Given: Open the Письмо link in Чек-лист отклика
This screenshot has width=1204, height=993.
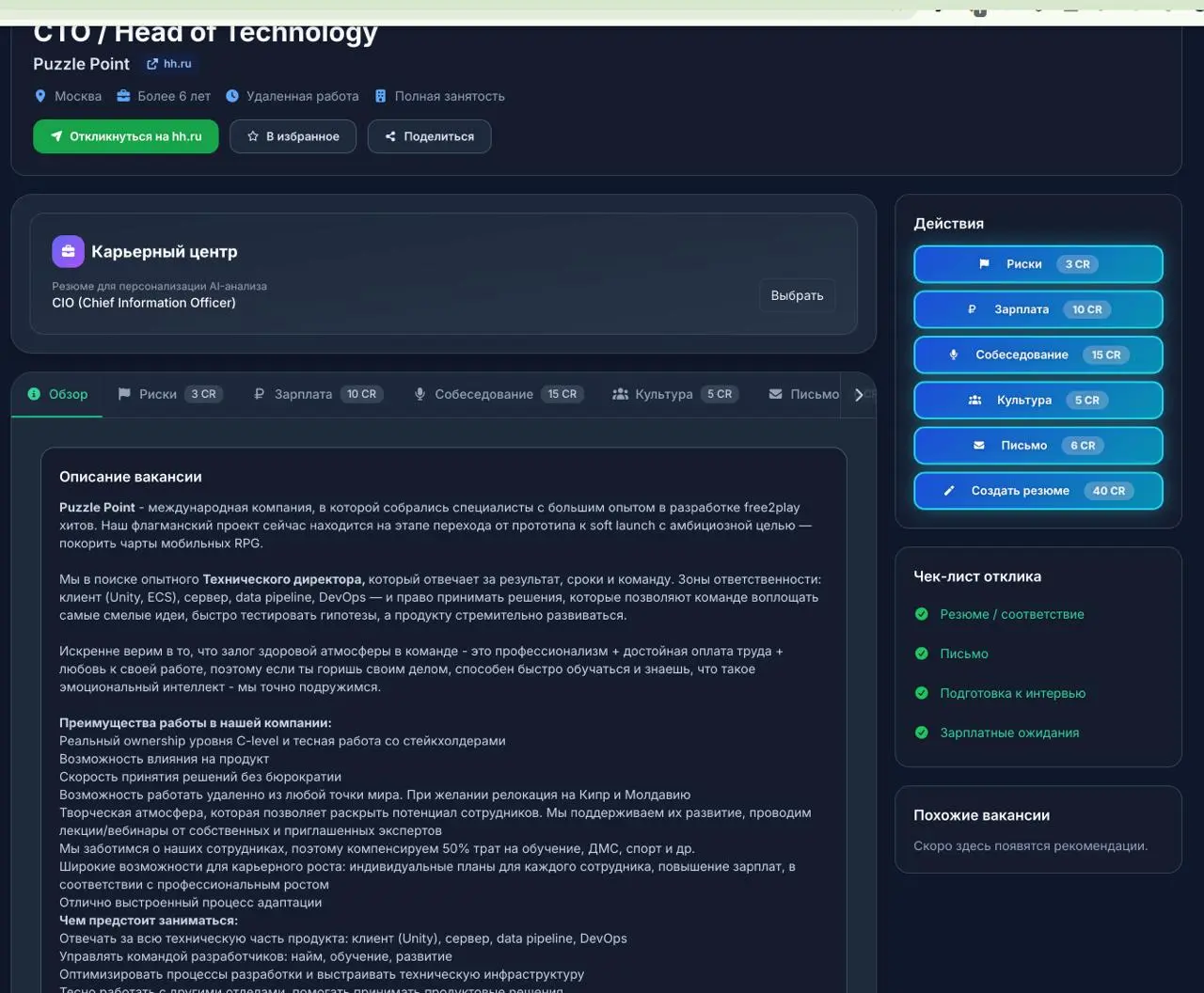Looking at the screenshot, I should 964,654.
